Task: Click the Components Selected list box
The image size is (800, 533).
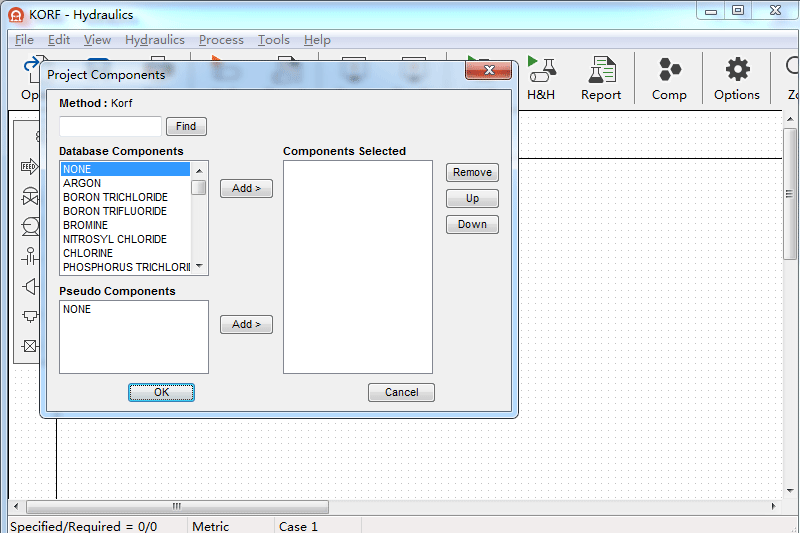Action: 358,267
